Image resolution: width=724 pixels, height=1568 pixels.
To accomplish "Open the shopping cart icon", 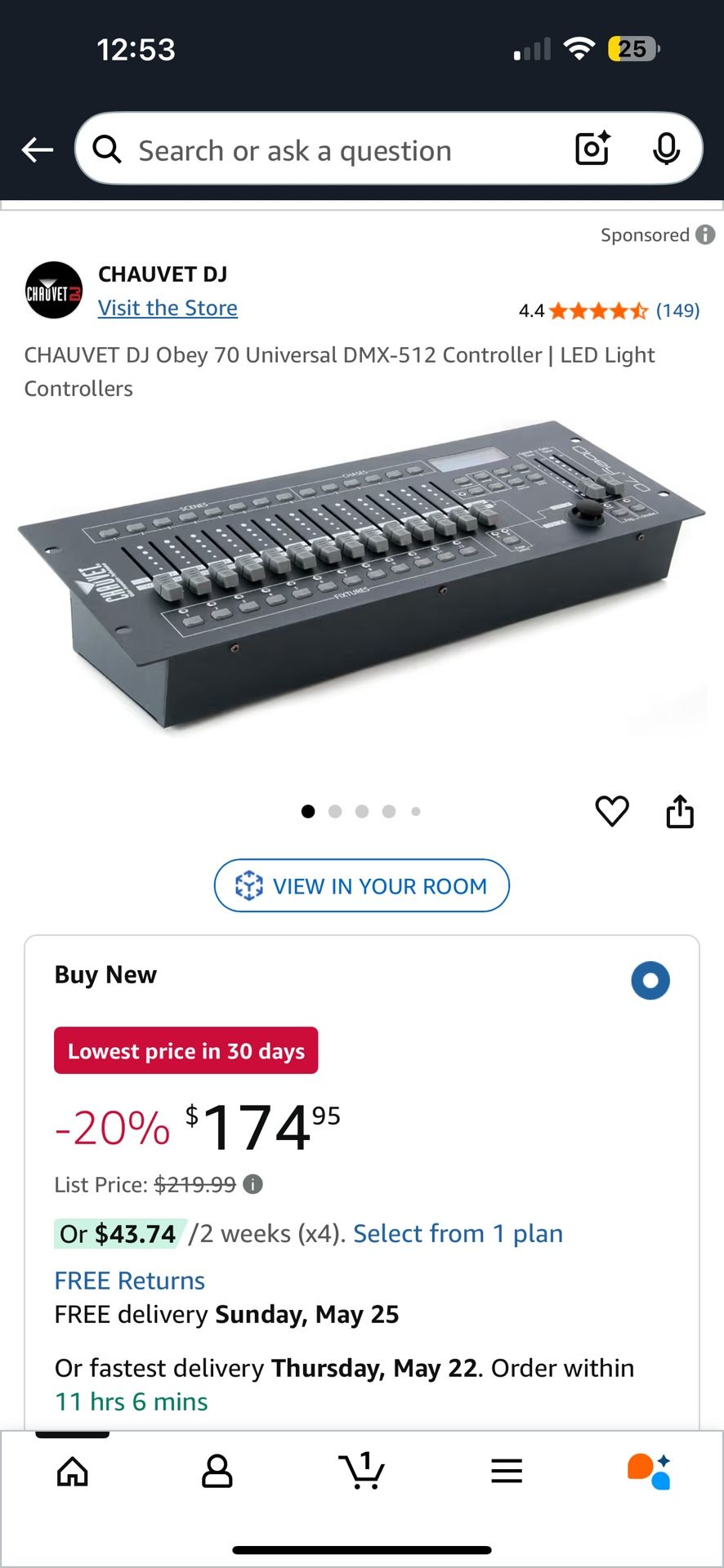I will point(362,1471).
